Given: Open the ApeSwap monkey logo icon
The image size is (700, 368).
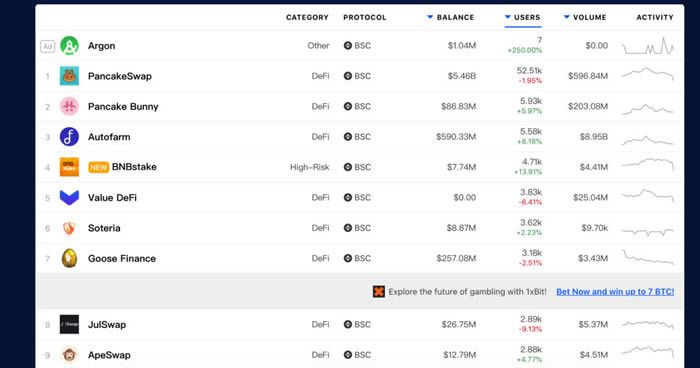Looking at the screenshot, I should point(69,355).
